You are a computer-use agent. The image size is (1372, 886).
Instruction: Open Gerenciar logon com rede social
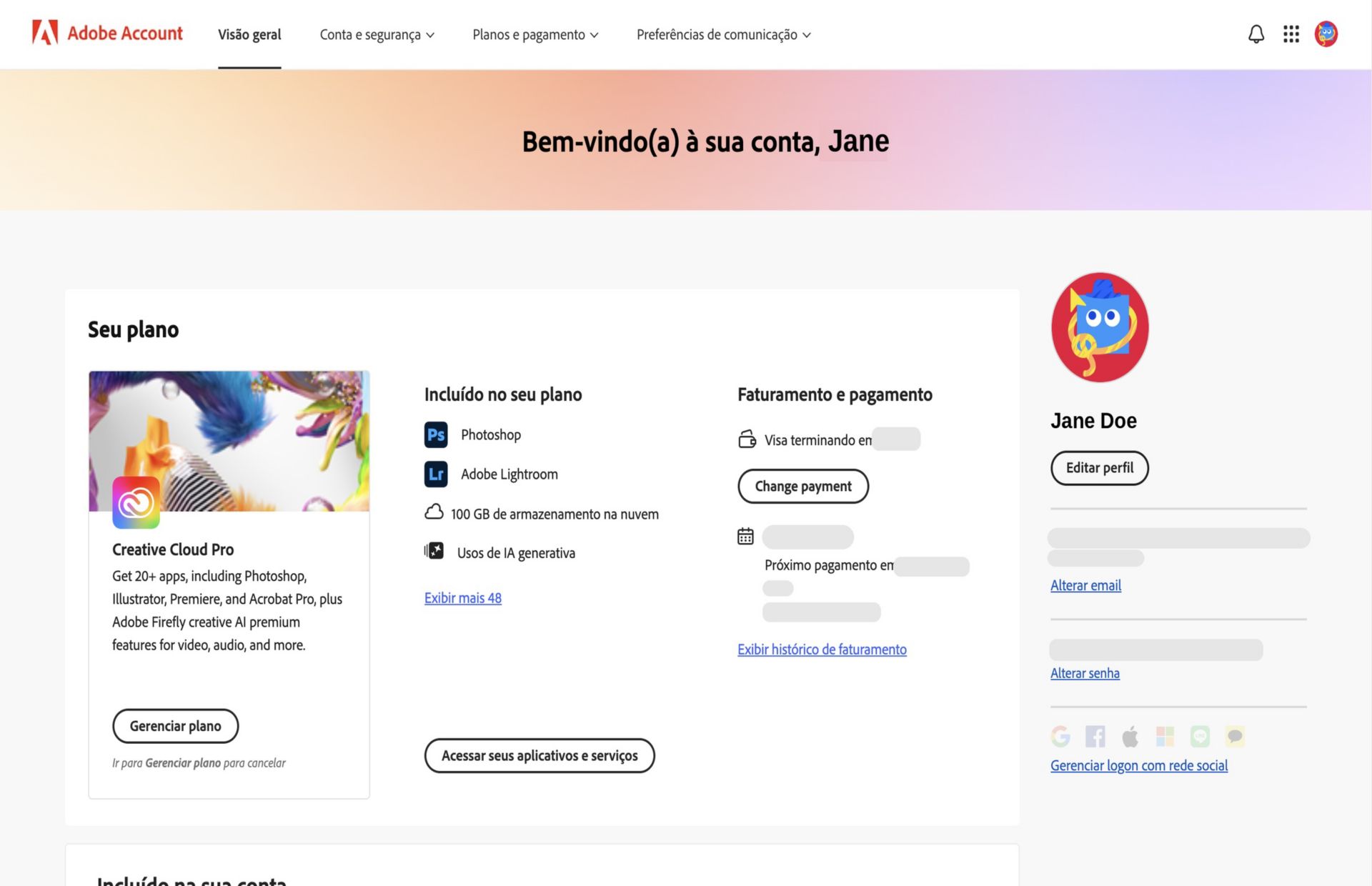point(1139,765)
